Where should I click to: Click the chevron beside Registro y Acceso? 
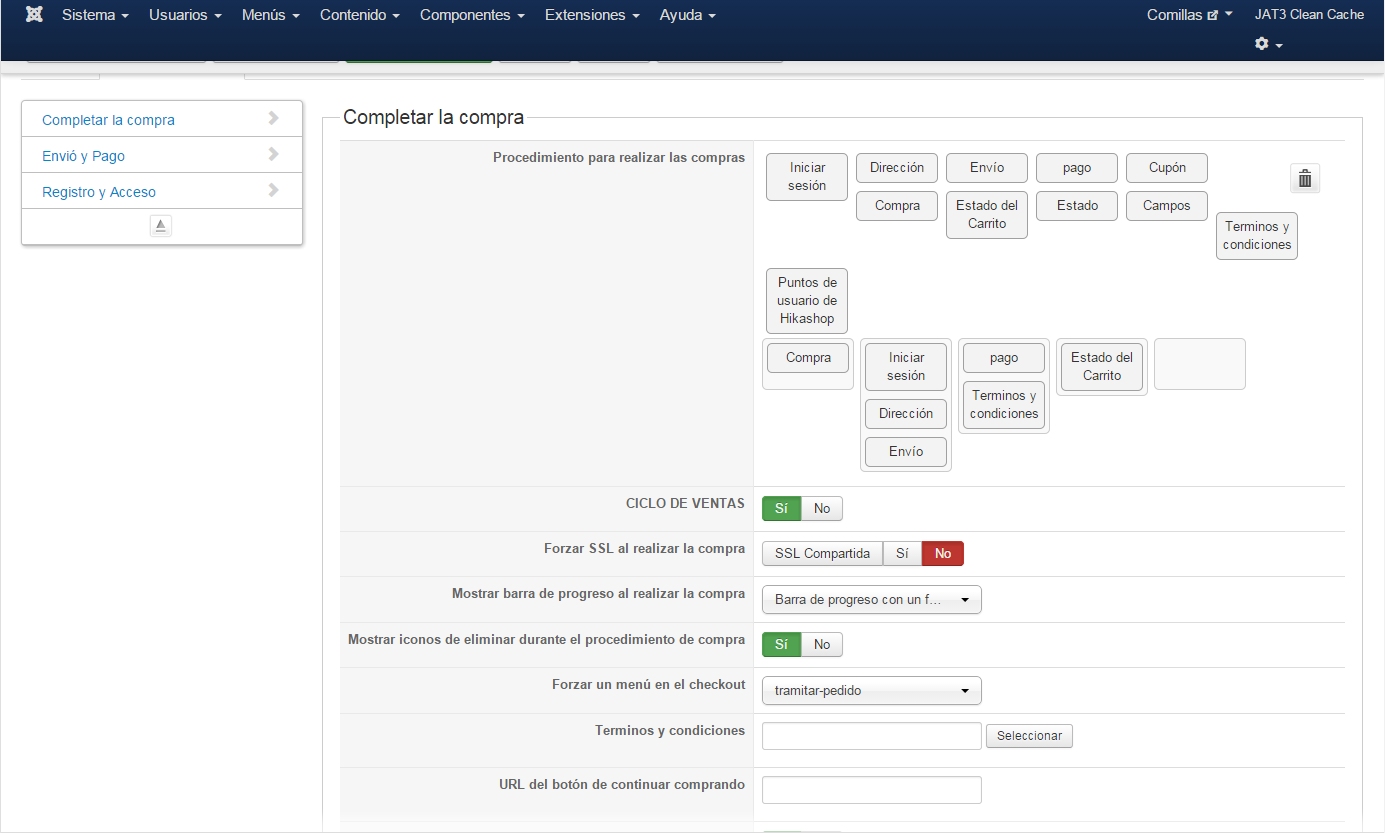click(273, 190)
